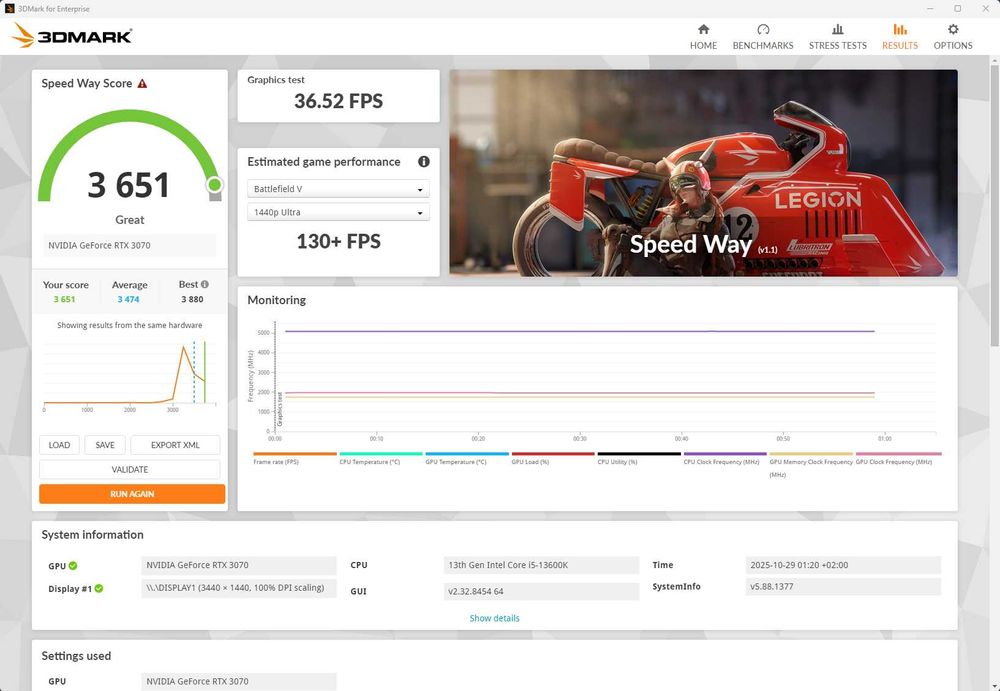The image size is (1000, 691).
Task: Open Stress Tests section
Action: click(837, 36)
